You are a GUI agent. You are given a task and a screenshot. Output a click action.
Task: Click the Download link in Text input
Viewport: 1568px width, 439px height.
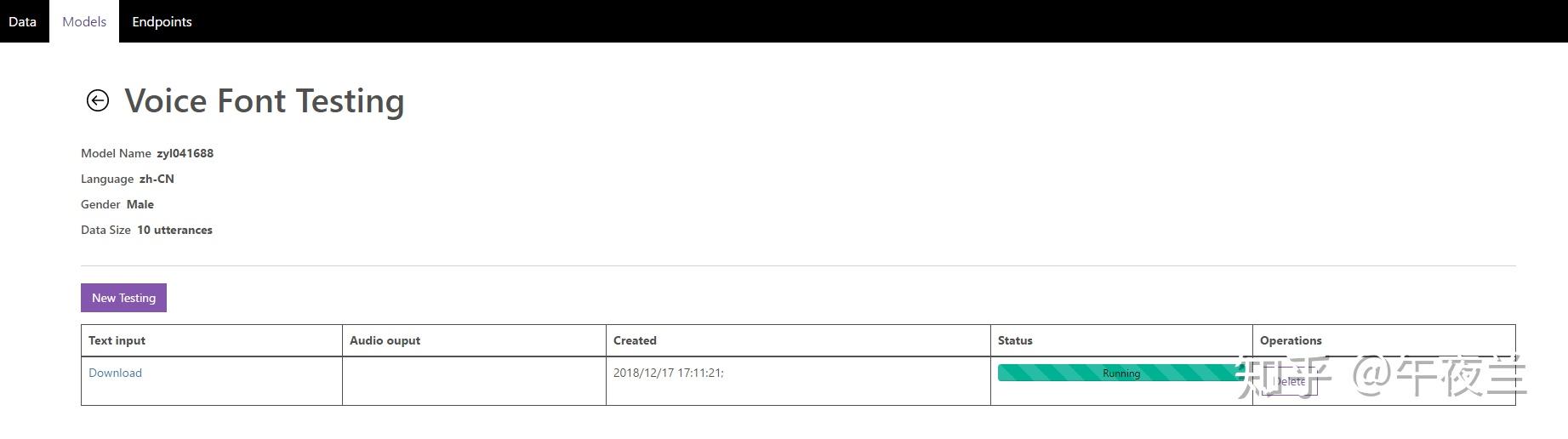(x=115, y=373)
